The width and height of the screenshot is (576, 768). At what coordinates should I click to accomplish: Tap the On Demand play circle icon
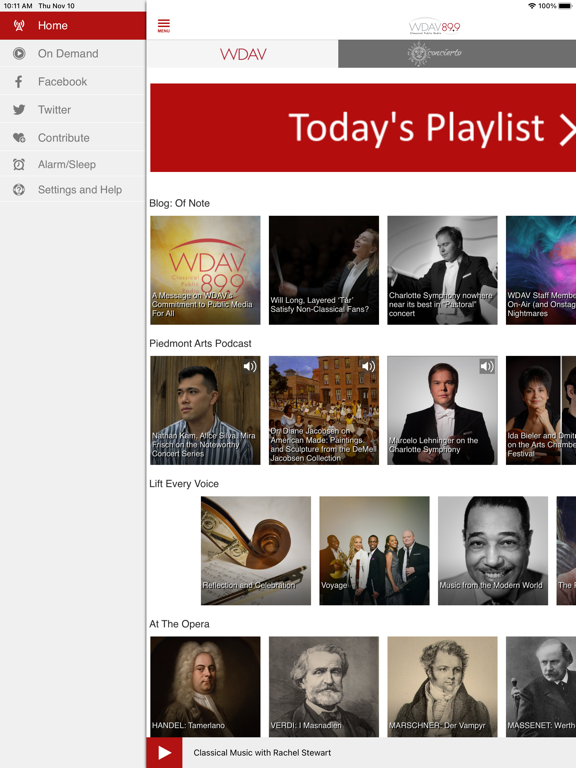pyautogui.click(x=19, y=53)
